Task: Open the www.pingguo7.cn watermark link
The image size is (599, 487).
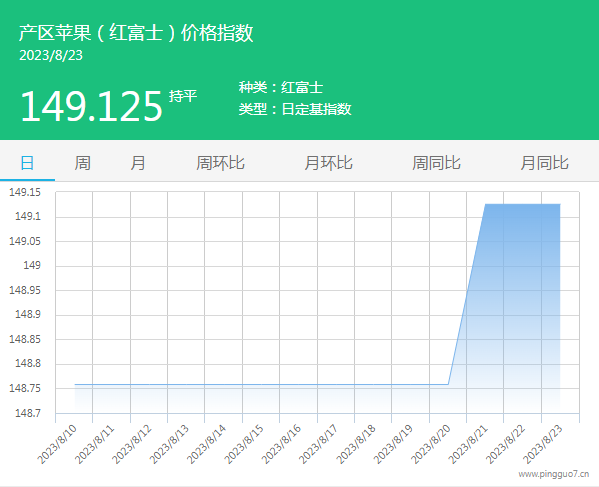Action: point(554,474)
